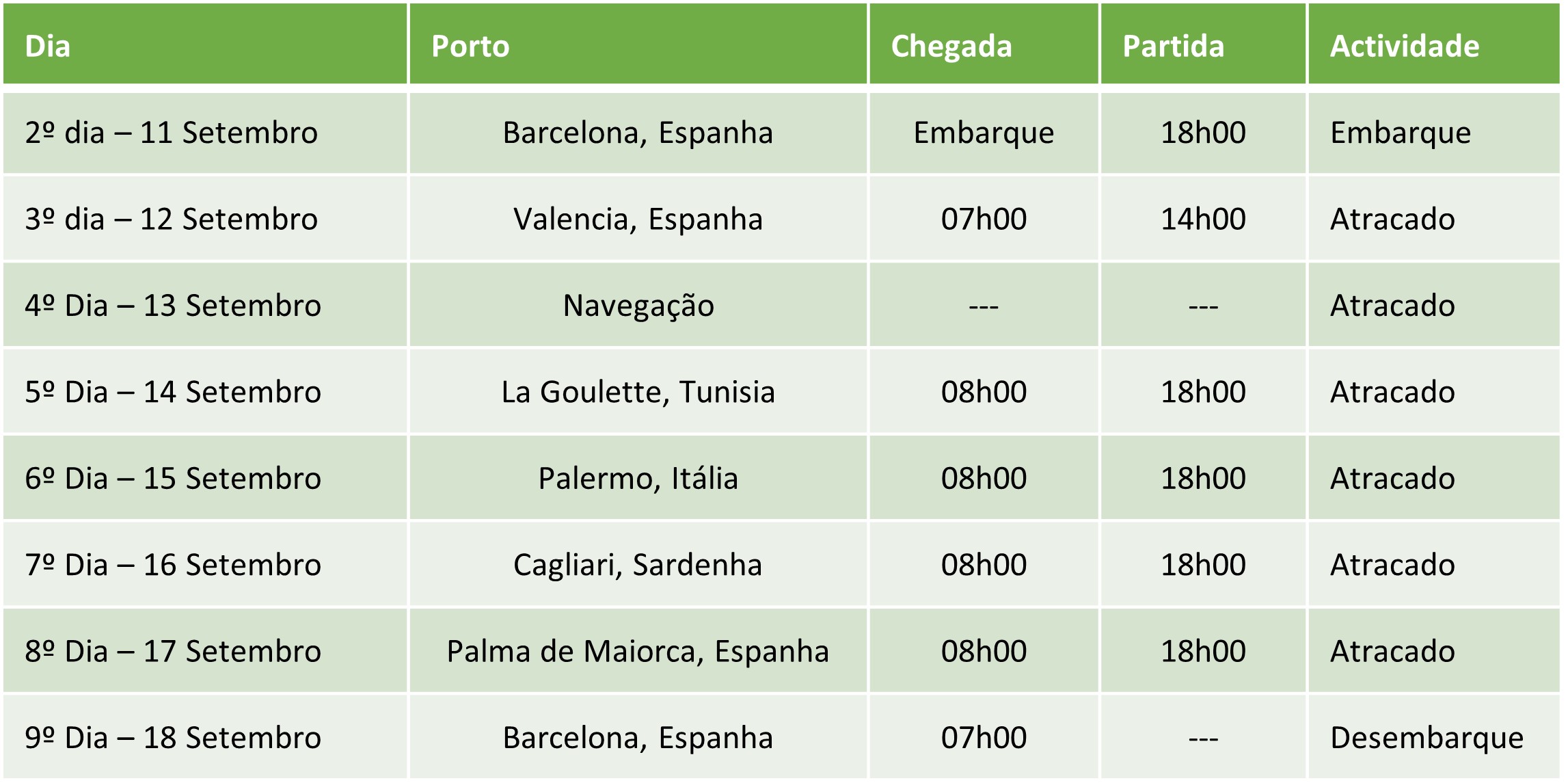Image resolution: width=1568 pixels, height=783 pixels.
Task: Select the Chegada header cell
Action: (951, 46)
